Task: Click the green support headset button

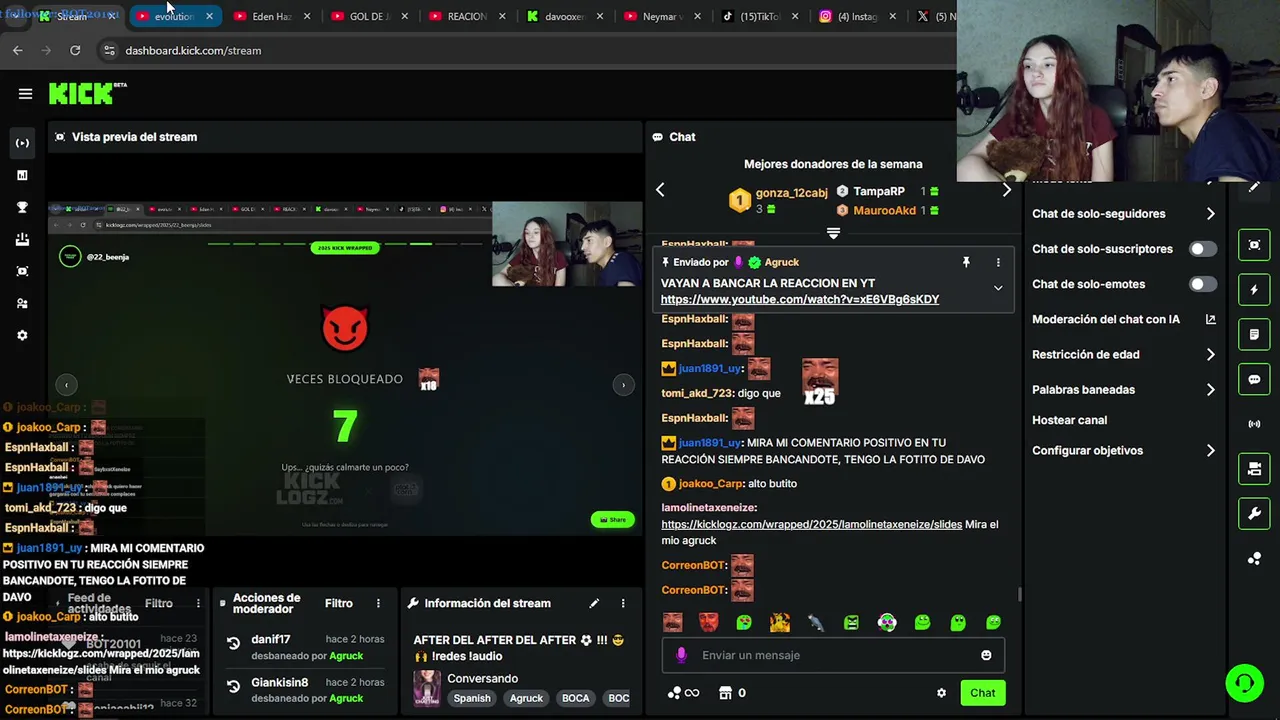Action: [x=1245, y=683]
